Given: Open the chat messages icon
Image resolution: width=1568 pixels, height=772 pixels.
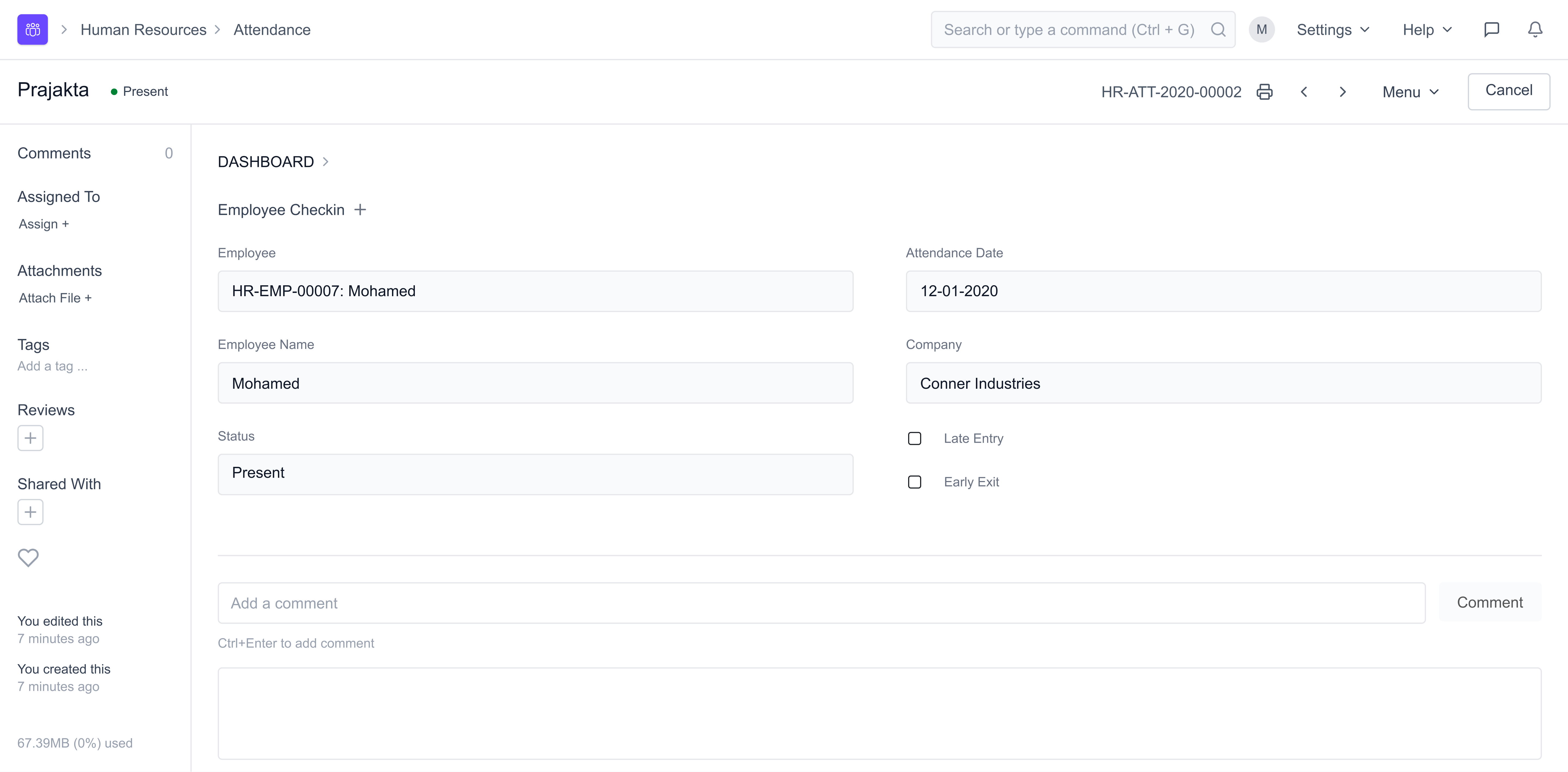Looking at the screenshot, I should tap(1491, 29).
